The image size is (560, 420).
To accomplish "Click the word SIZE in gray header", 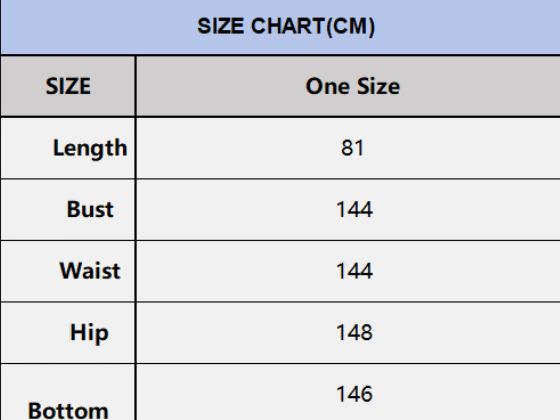I will (x=68, y=86).
